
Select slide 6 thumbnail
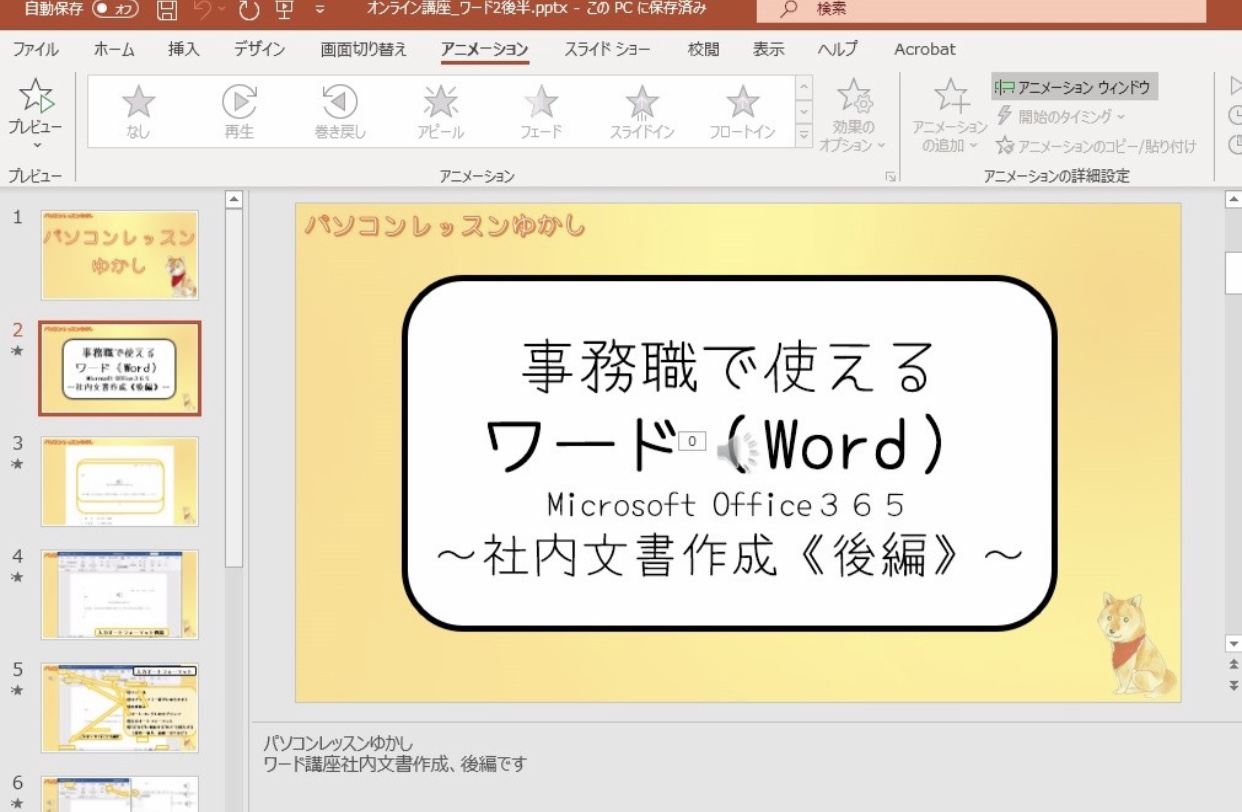point(120,794)
